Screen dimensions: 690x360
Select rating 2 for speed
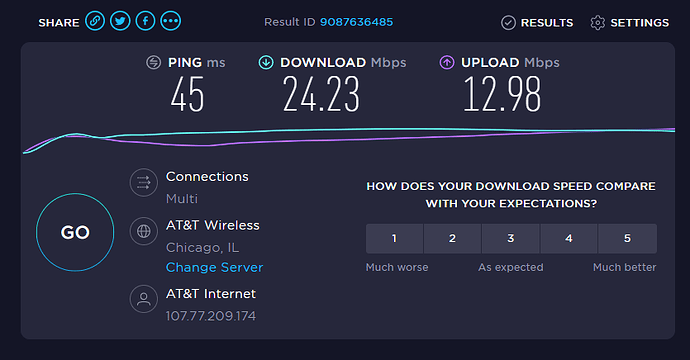[x=452, y=239]
